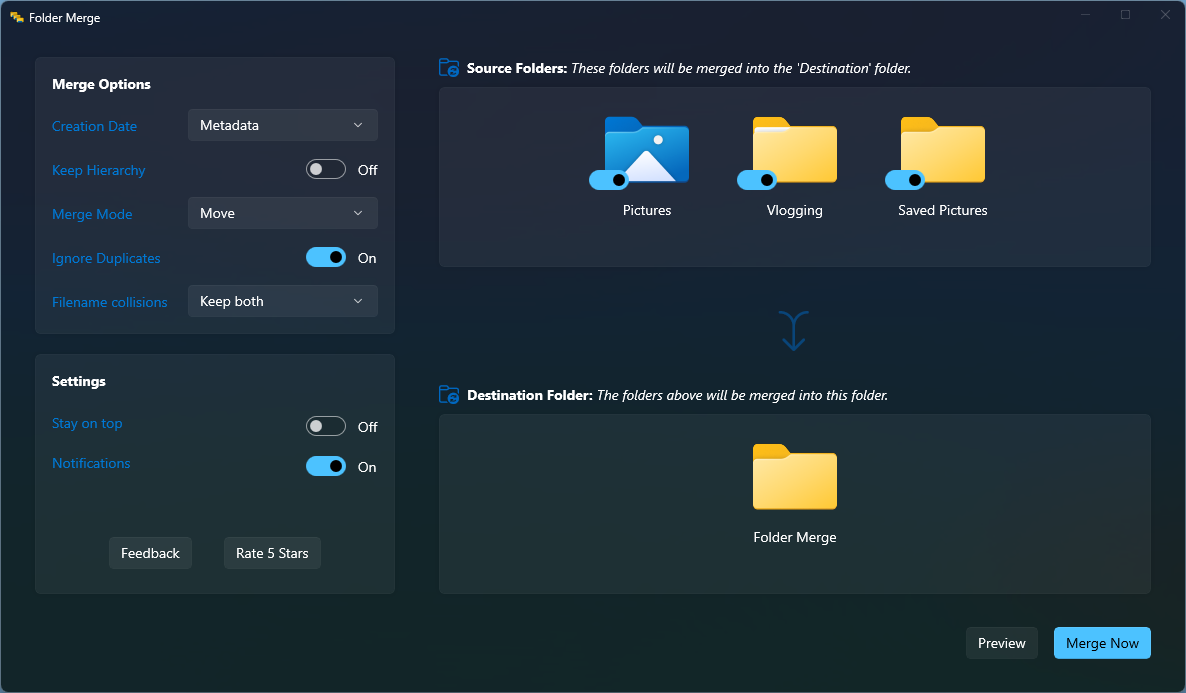Click the Rate 5 Stars button

[x=272, y=552]
